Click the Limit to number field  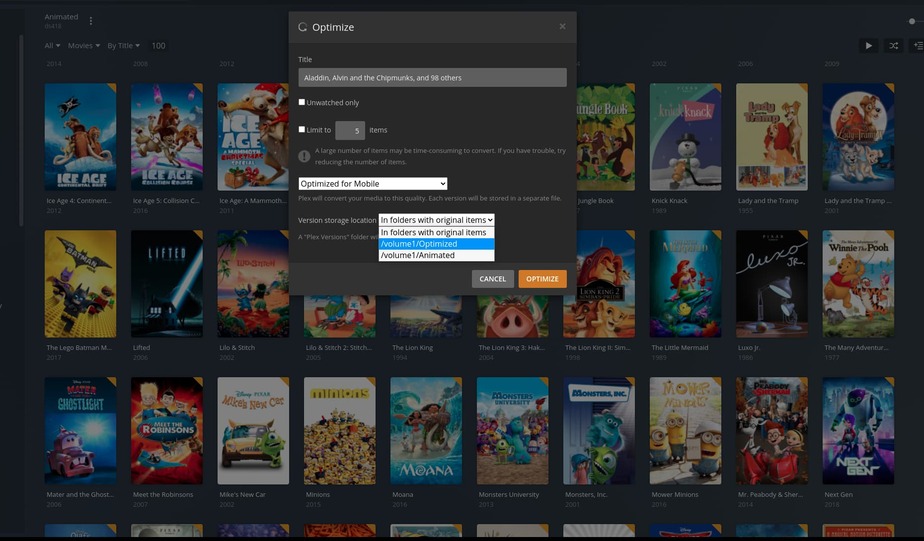[x=350, y=130]
